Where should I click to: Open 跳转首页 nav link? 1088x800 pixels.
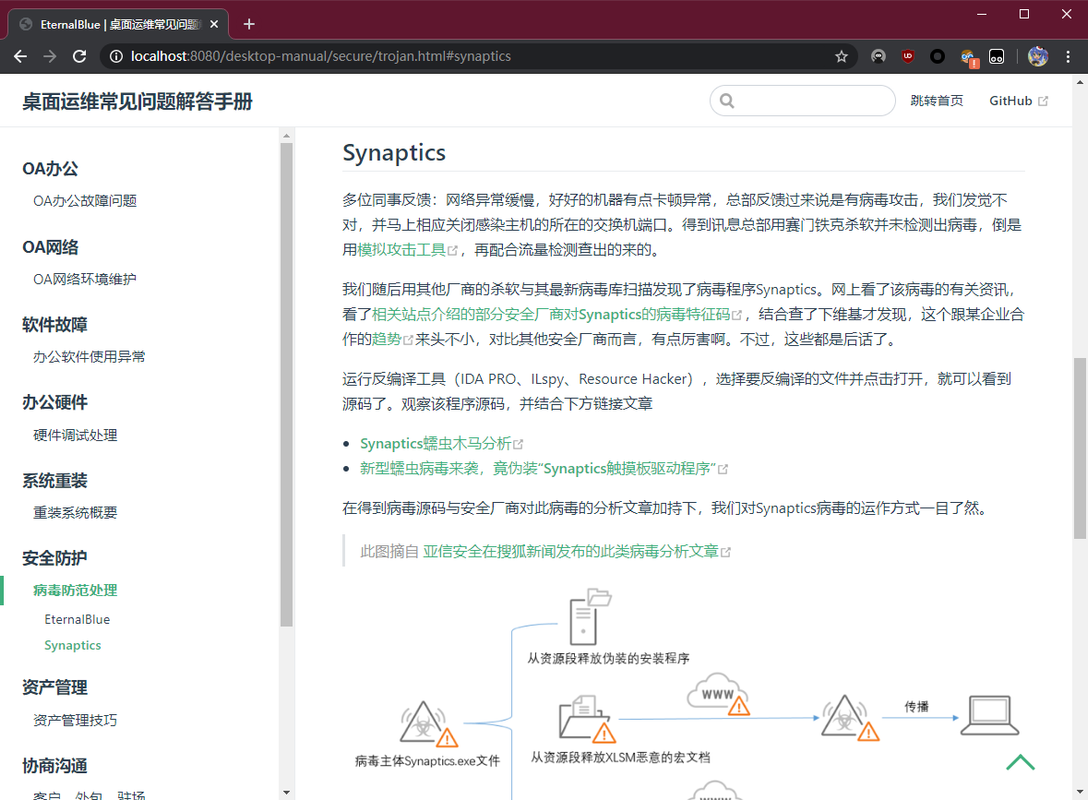coord(937,101)
